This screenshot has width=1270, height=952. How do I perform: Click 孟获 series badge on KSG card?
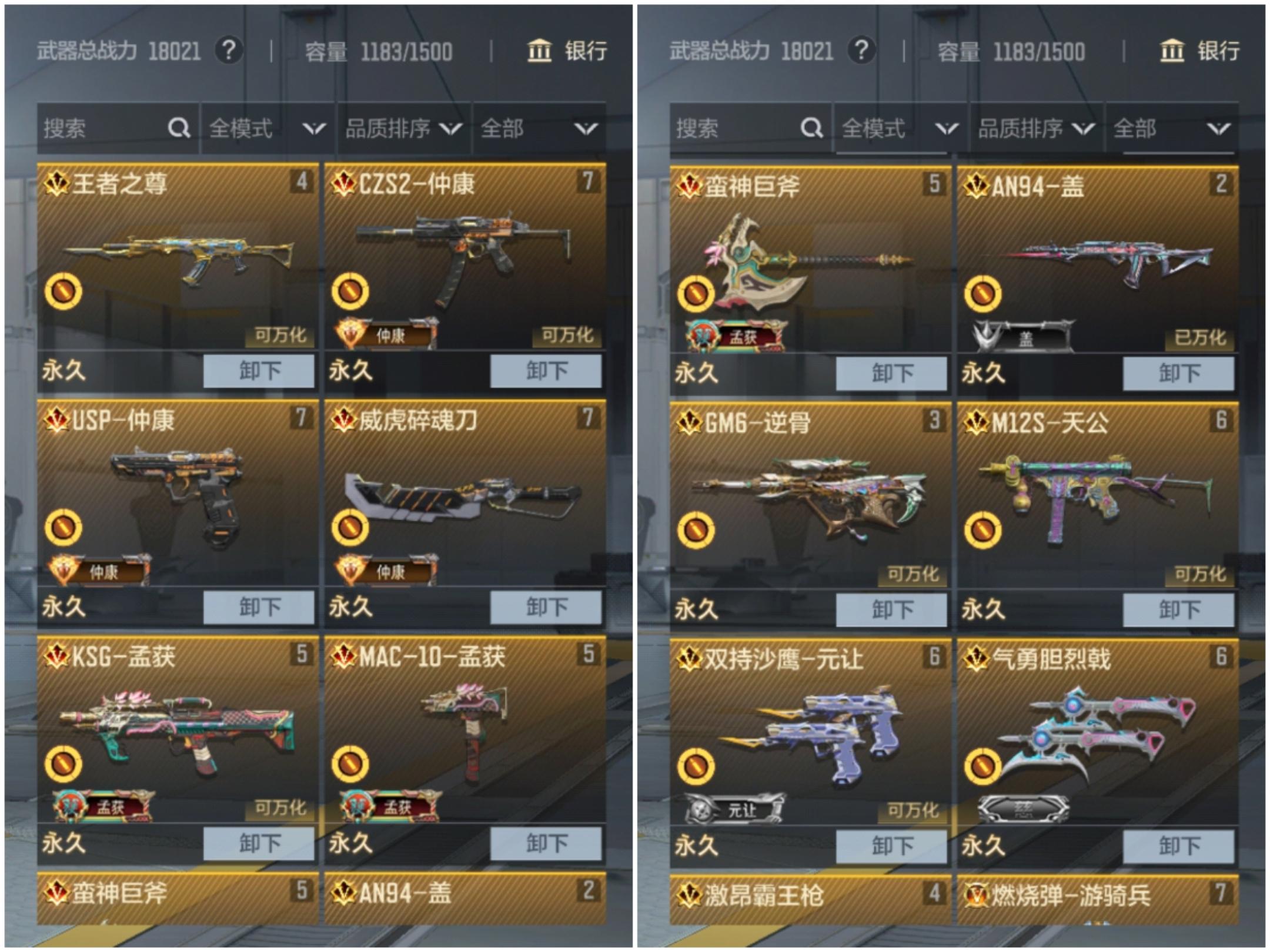[103, 806]
